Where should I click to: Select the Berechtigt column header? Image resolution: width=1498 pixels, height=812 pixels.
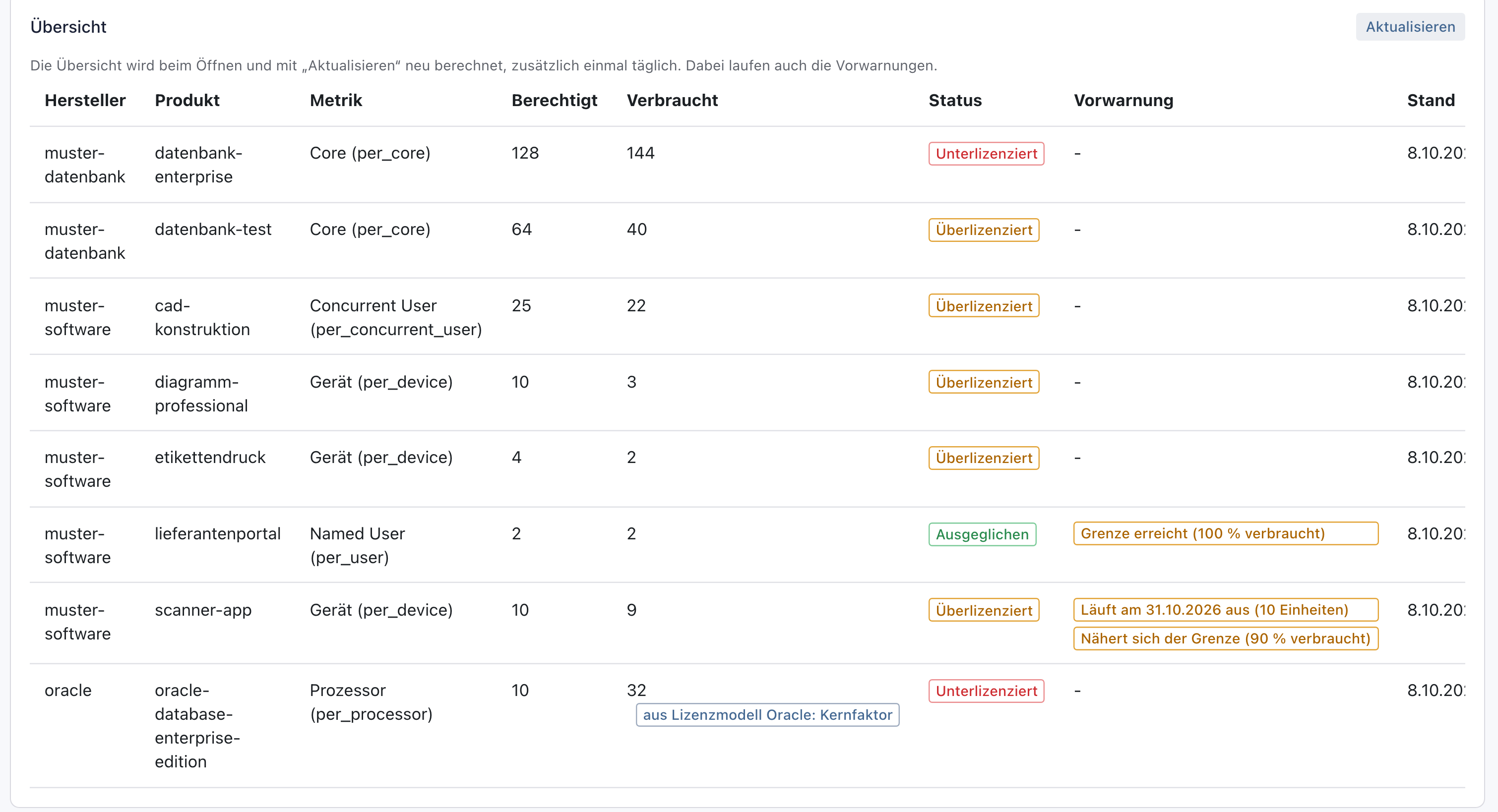click(554, 100)
